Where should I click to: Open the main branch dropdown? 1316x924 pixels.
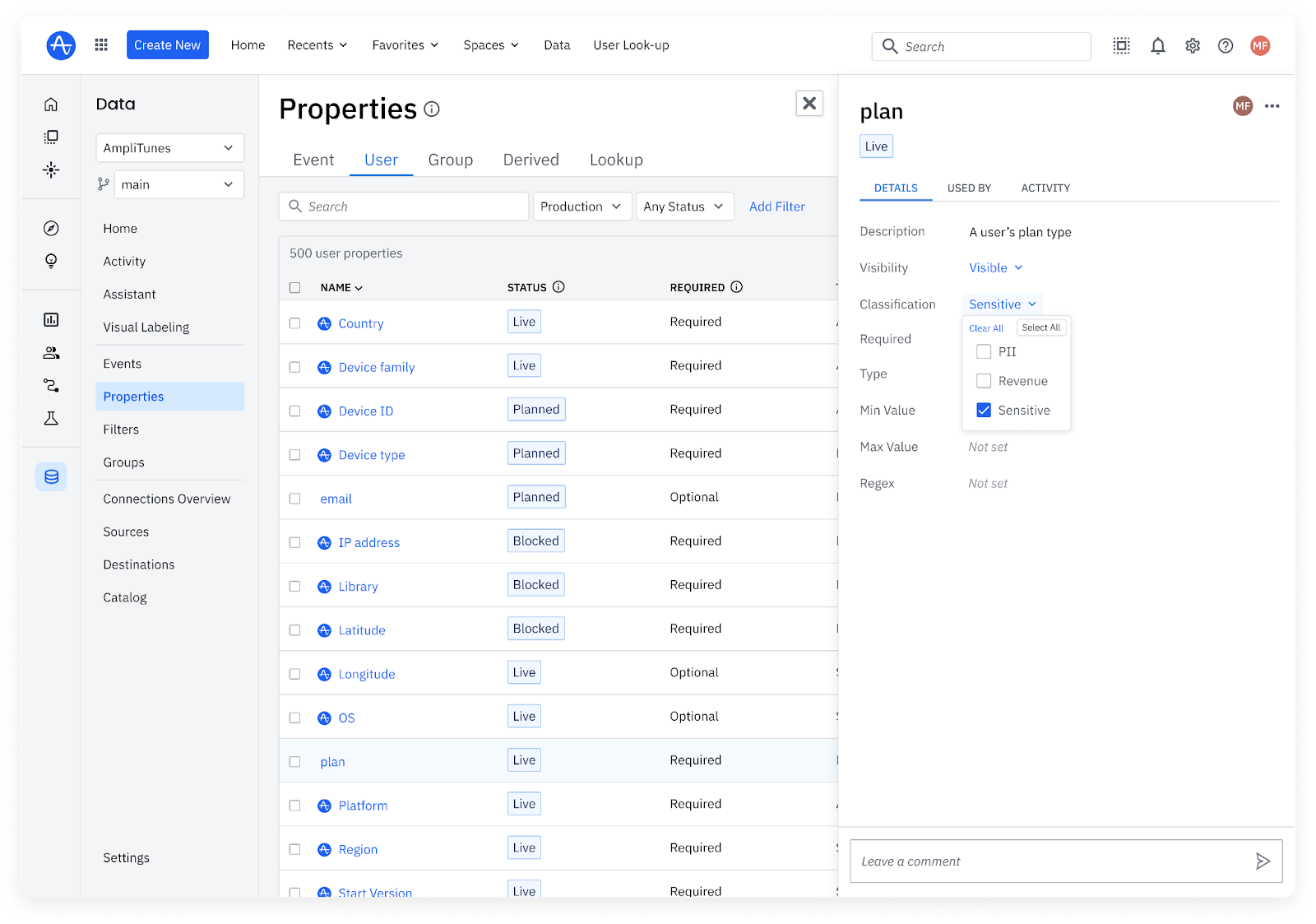coord(179,184)
